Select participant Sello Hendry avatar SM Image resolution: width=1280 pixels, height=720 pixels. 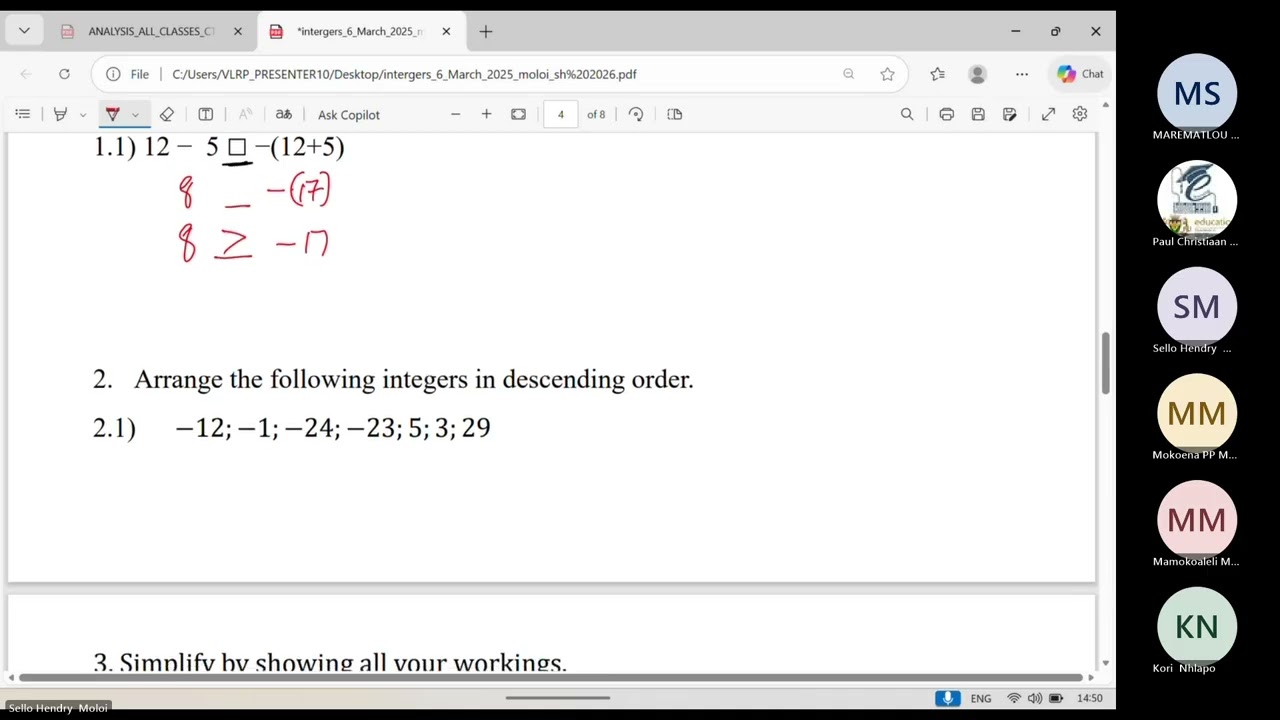[x=1196, y=307]
